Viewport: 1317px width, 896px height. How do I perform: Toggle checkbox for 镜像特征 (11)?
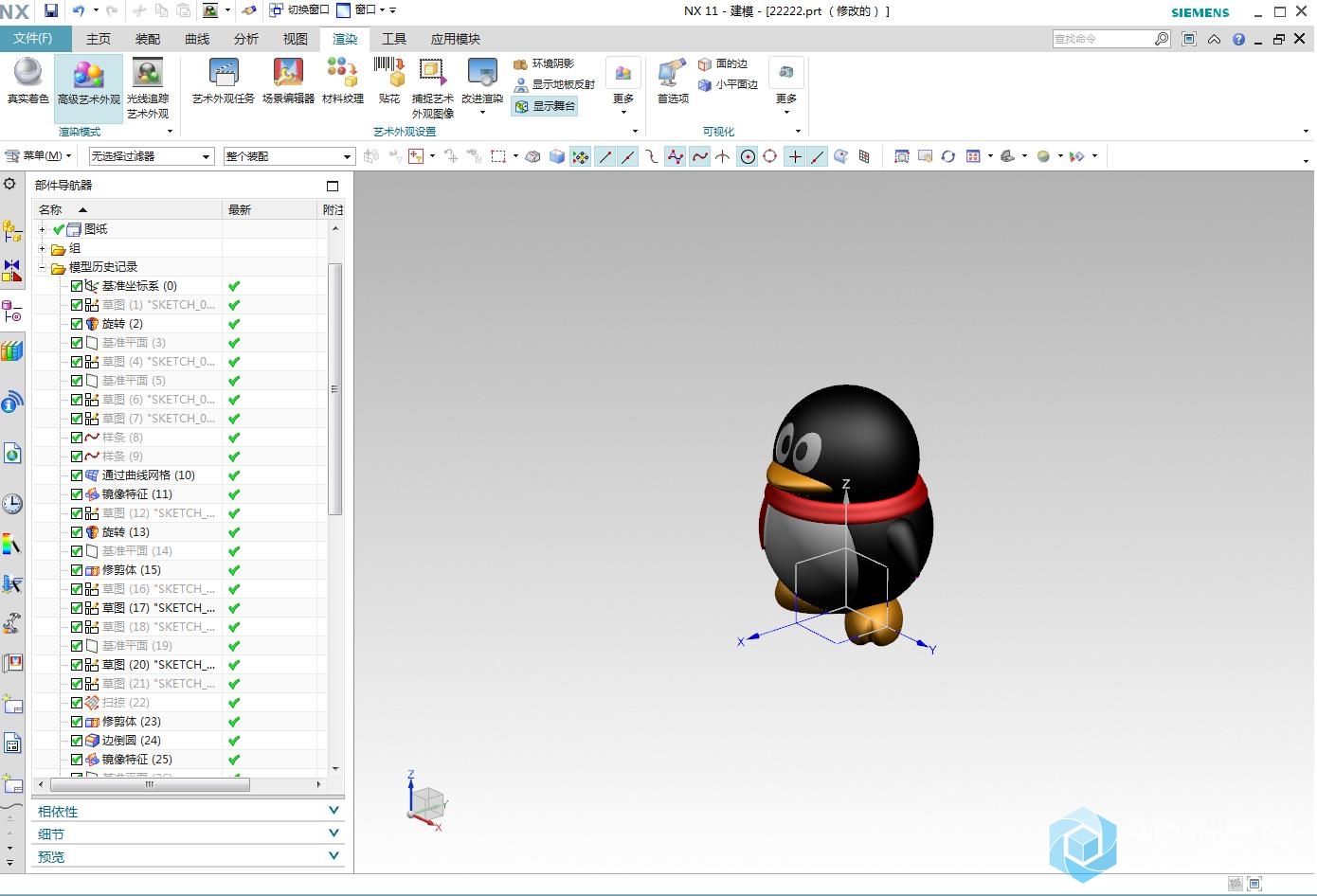(x=77, y=494)
